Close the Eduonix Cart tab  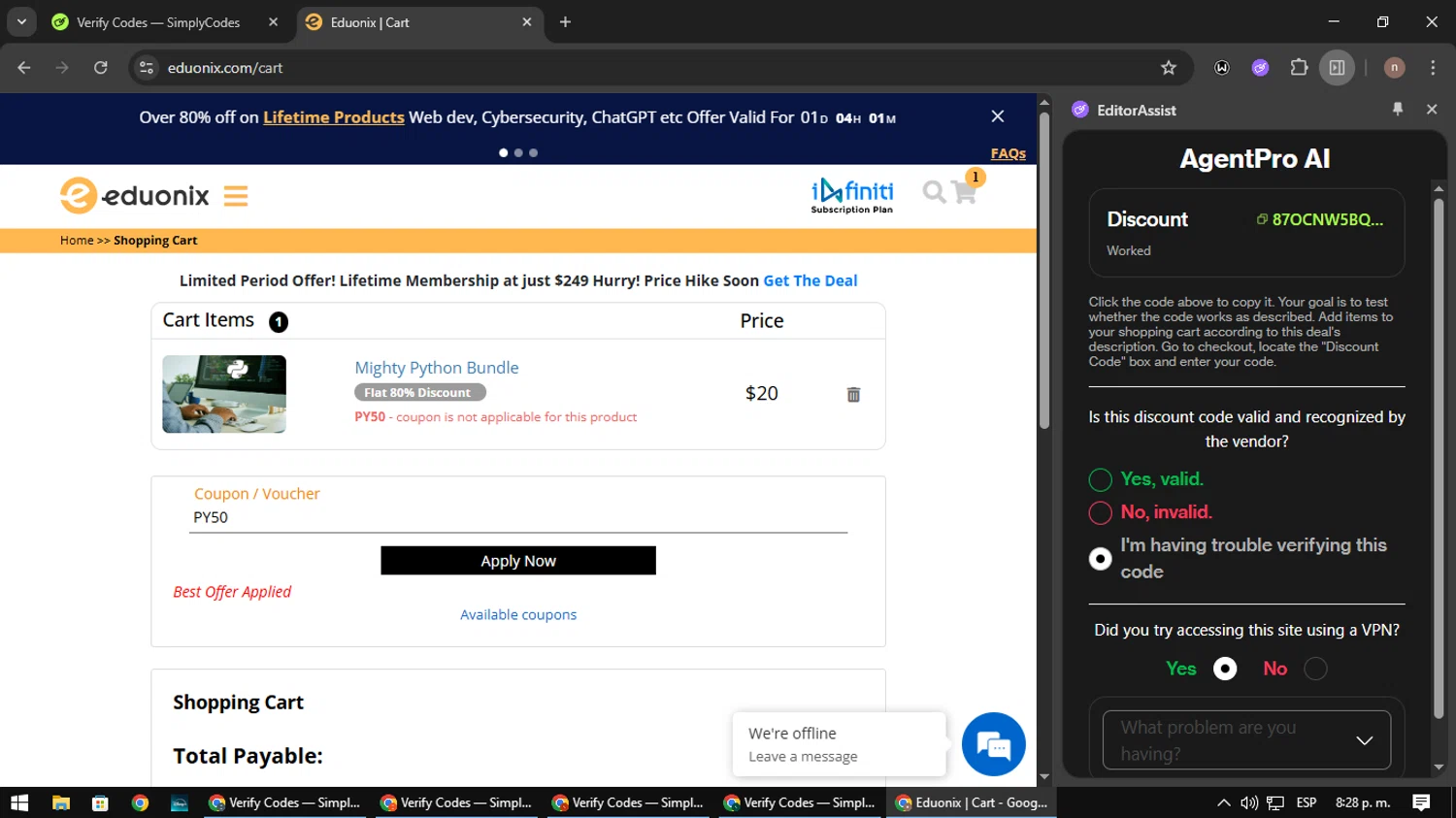point(526,22)
